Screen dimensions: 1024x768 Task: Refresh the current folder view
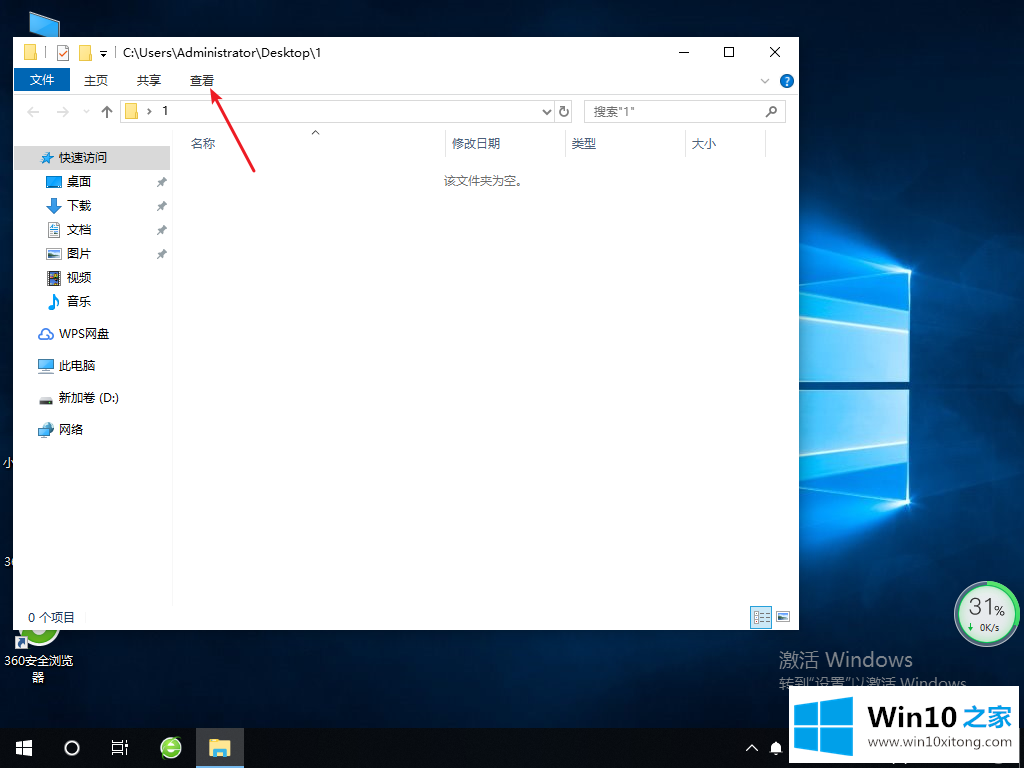(564, 112)
